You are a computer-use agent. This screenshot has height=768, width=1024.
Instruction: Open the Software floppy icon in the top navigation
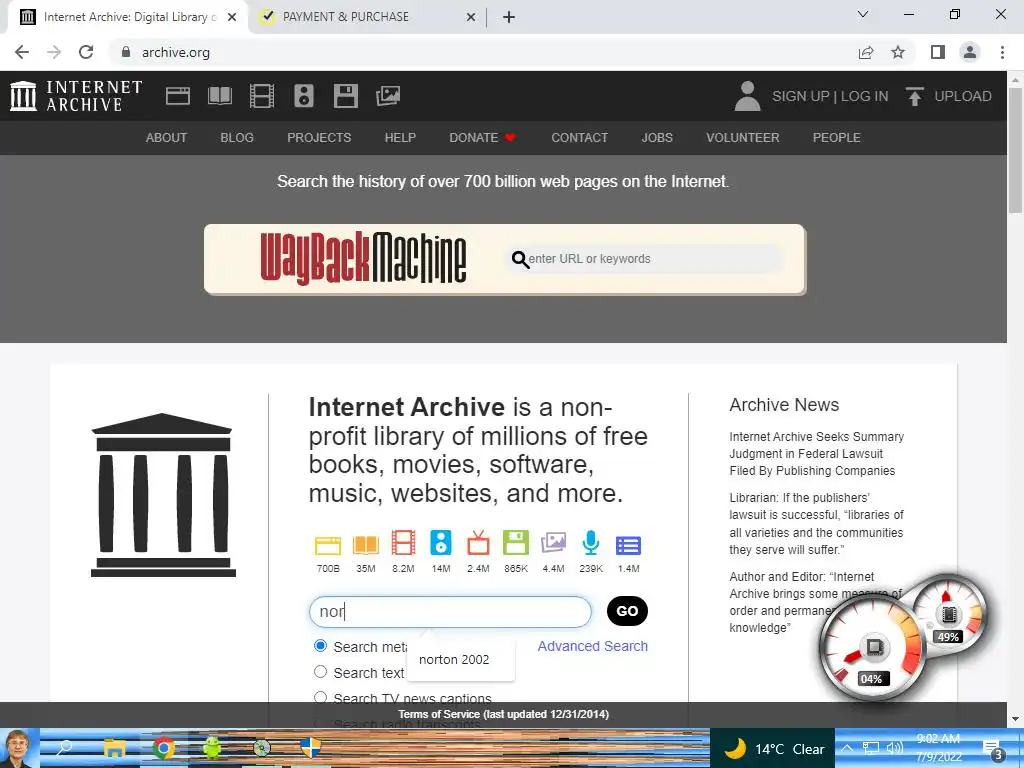345,96
